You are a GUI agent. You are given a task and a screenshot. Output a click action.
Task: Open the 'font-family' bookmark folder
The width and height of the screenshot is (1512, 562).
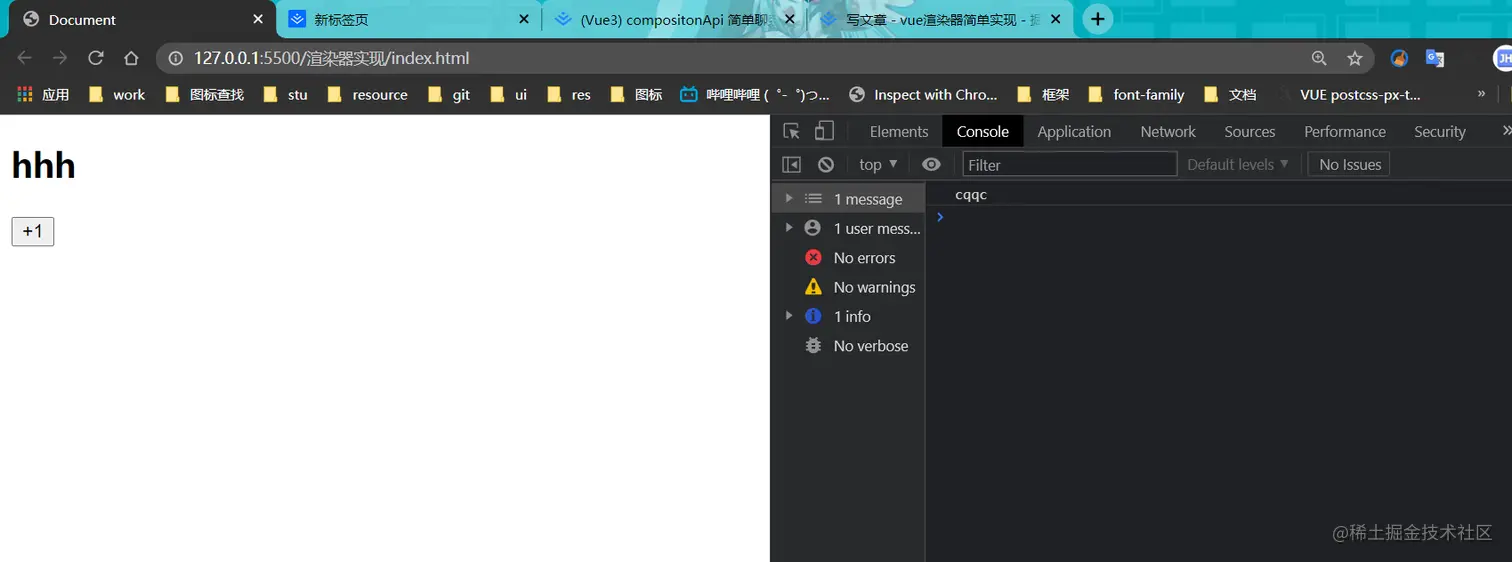(x=1136, y=94)
